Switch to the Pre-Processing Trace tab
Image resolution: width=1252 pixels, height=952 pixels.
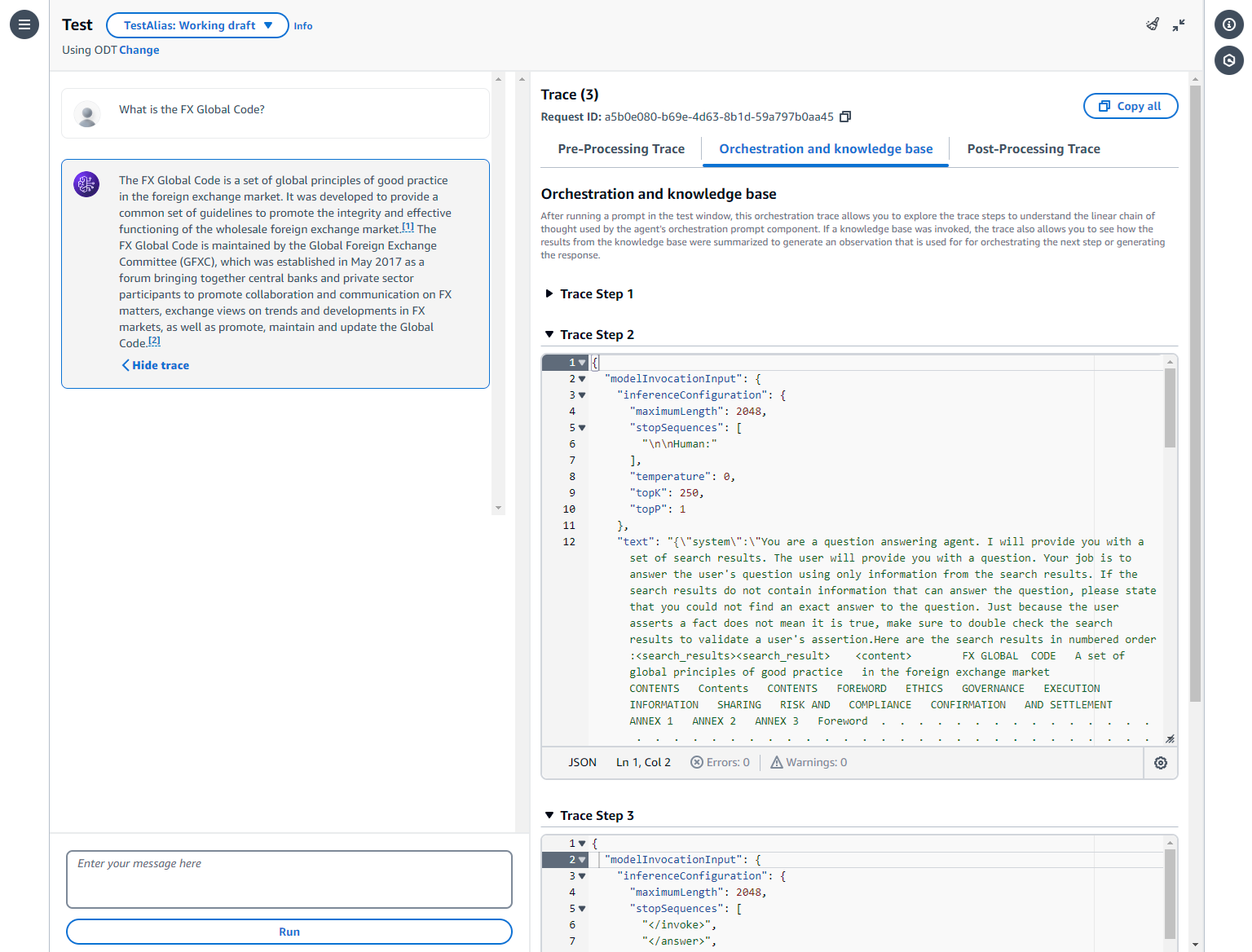tap(621, 148)
